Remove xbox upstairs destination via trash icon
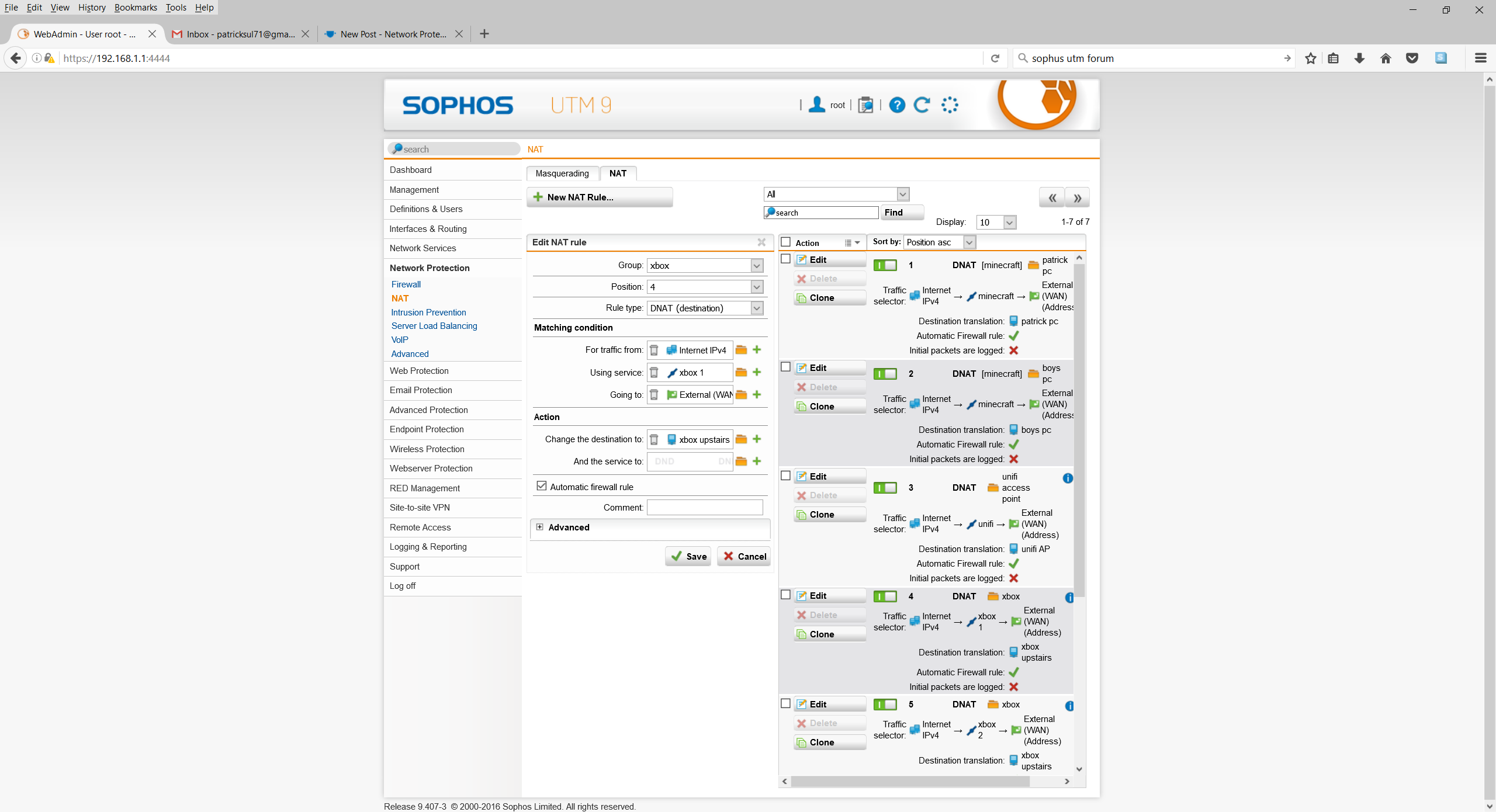The width and height of the screenshot is (1496, 812). (654, 439)
